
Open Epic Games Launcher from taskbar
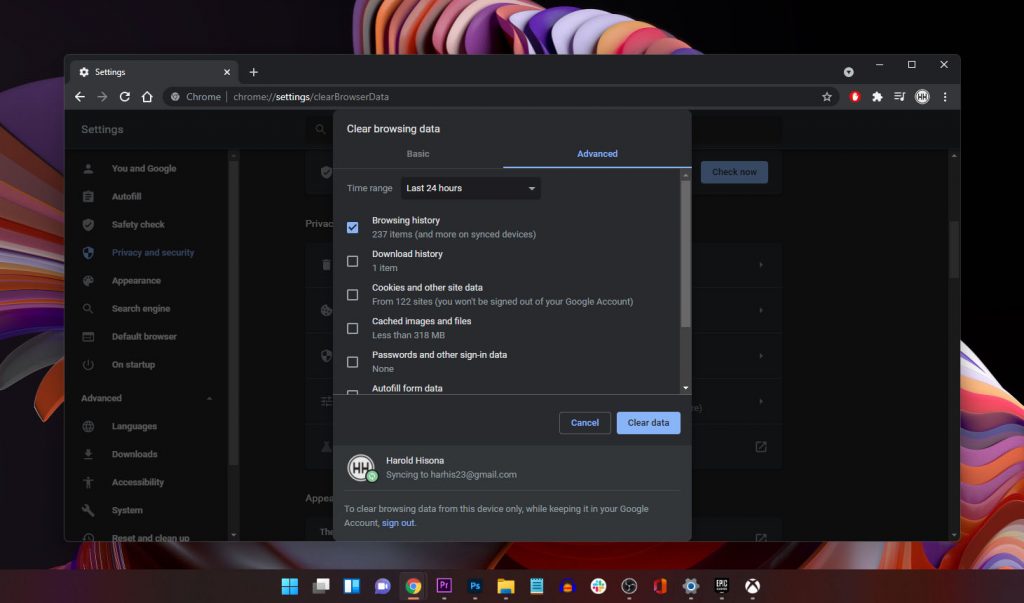point(722,585)
